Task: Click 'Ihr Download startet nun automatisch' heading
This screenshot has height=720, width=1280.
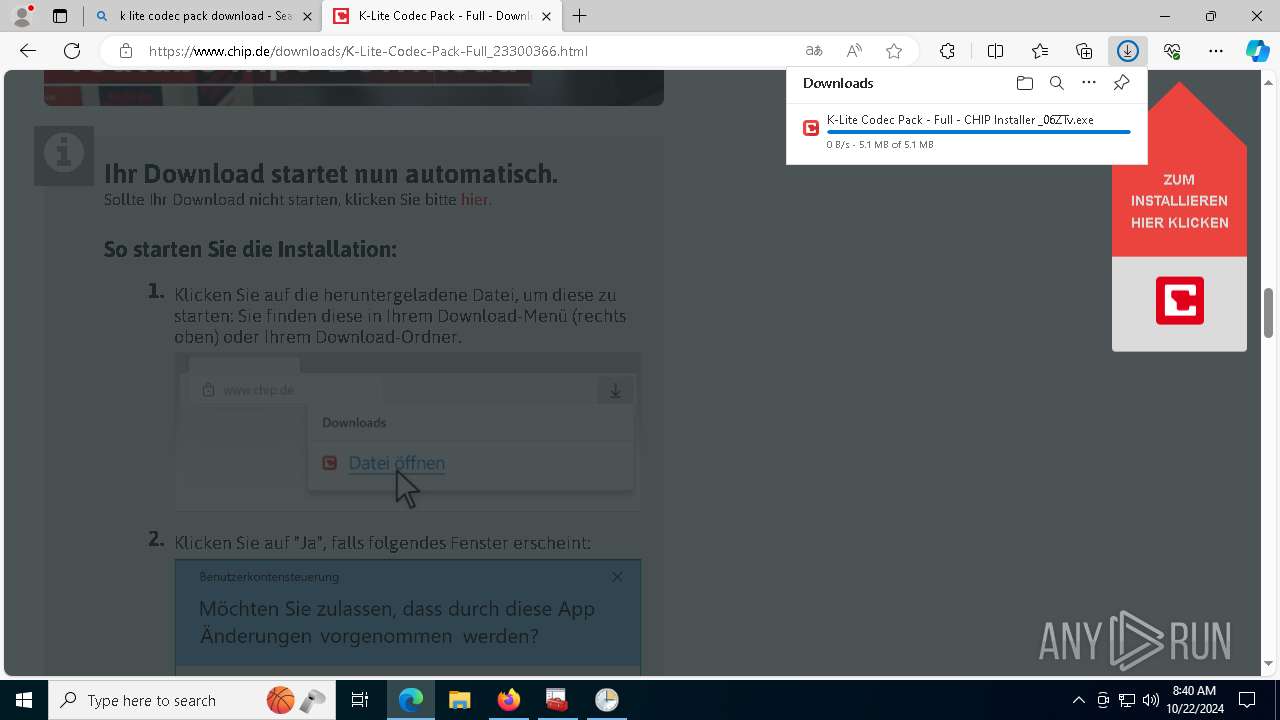Action: (x=331, y=173)
